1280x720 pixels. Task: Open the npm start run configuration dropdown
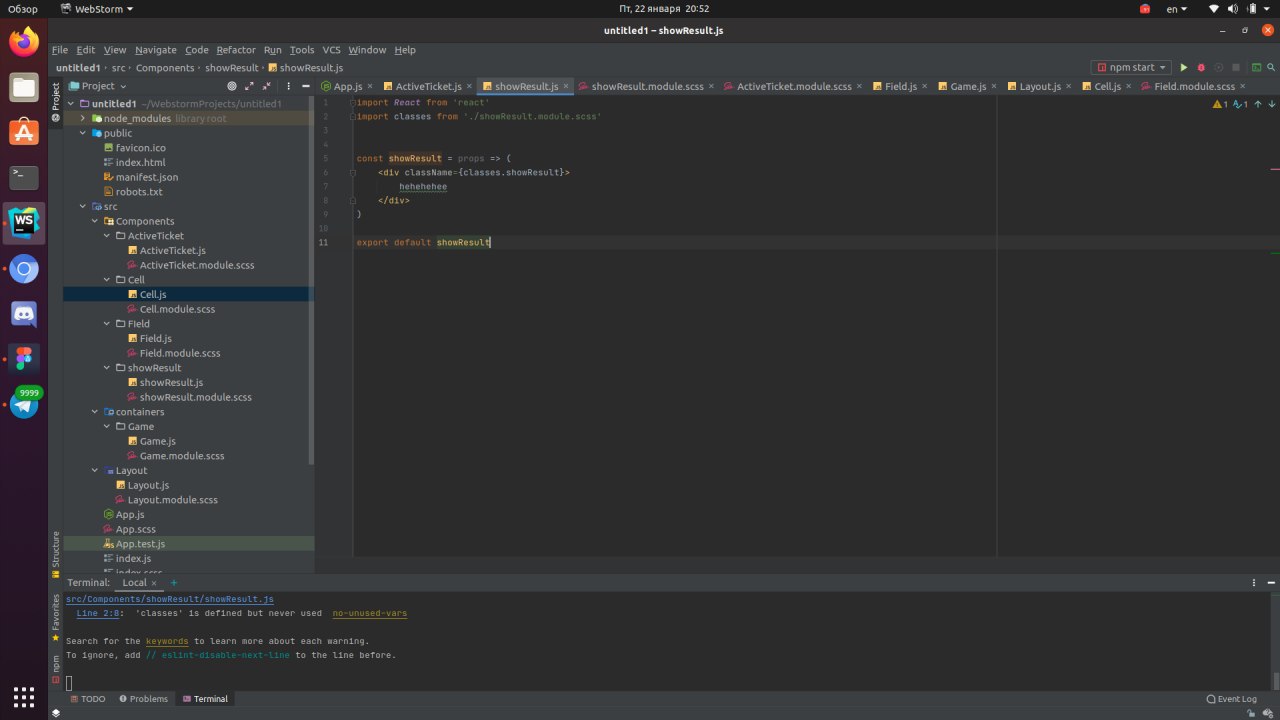pyautogui.click(x=1131, y=67)
